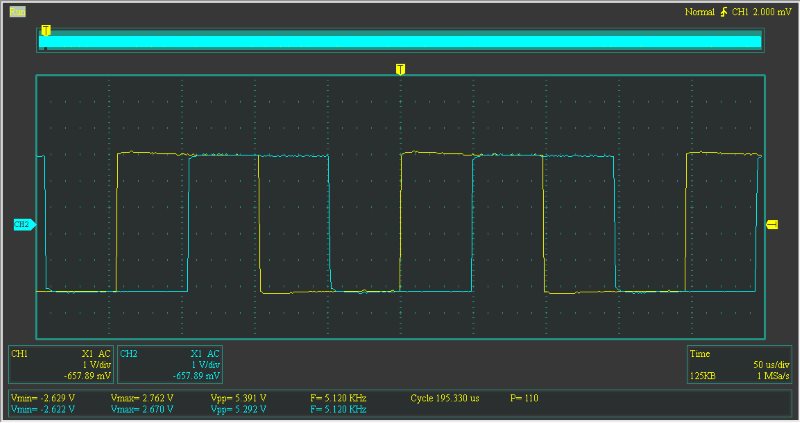Click the CH1 Vmin -2.629 V reading
Screen dimensions: 800x423
click(x=42, y=398)
